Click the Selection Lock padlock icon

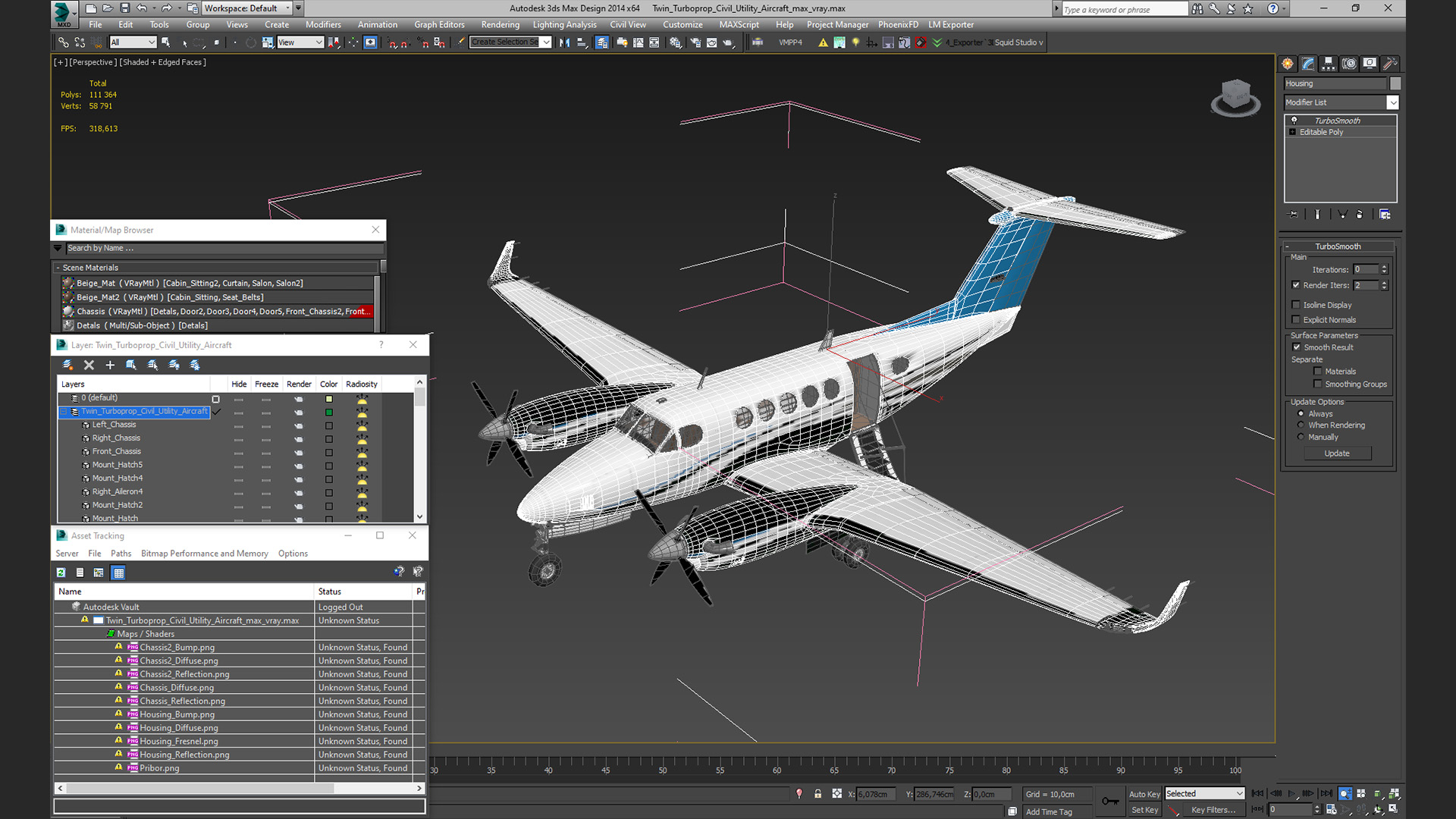click(x=817, y=793)
